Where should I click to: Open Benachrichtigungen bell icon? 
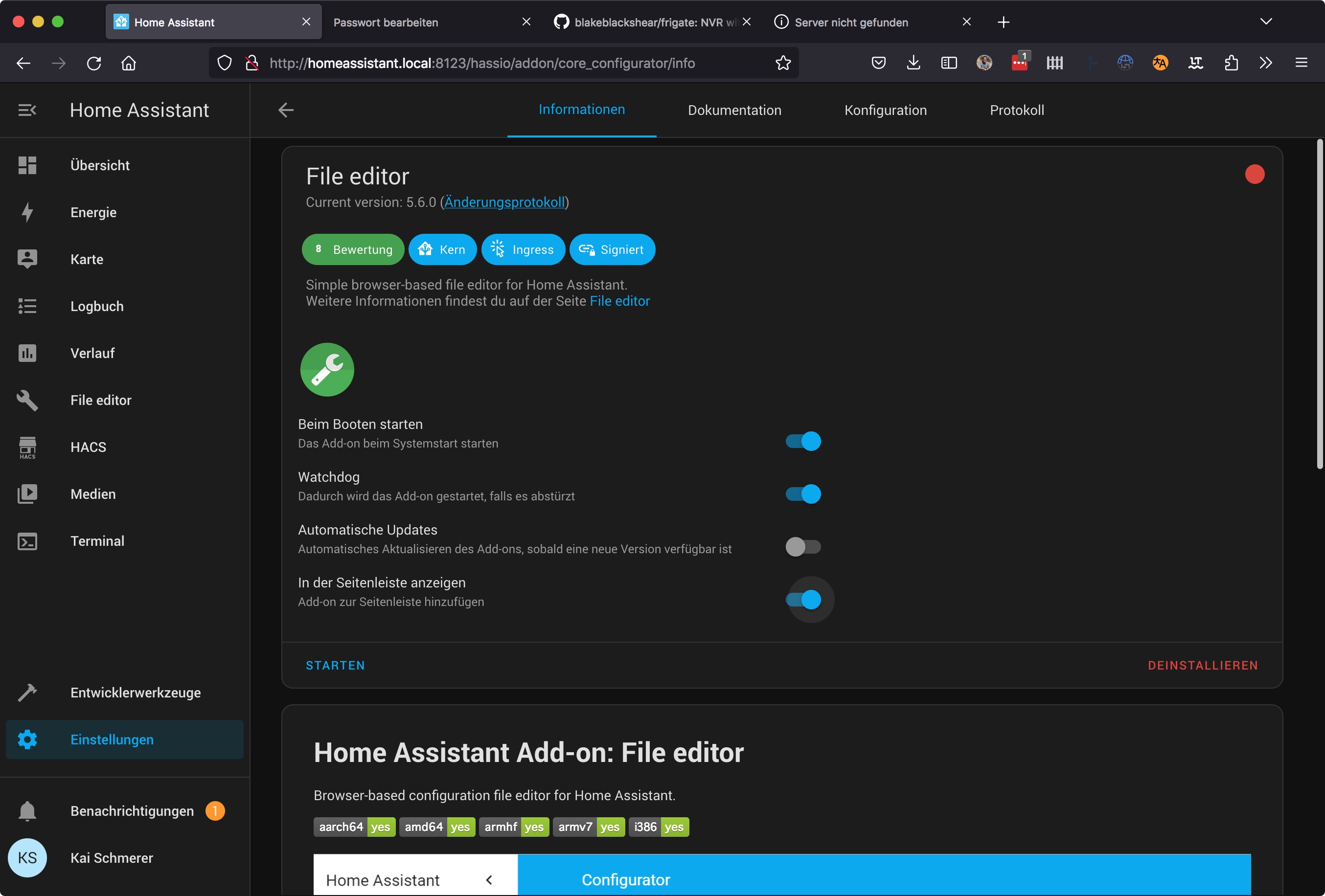pyautogui.click(x=27, y=810)
